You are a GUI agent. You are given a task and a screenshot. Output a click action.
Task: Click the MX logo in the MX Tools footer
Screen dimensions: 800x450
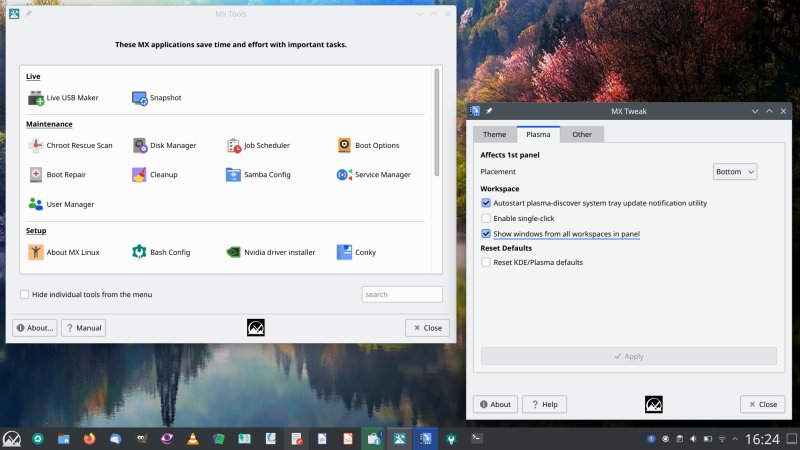click(256, 328)
